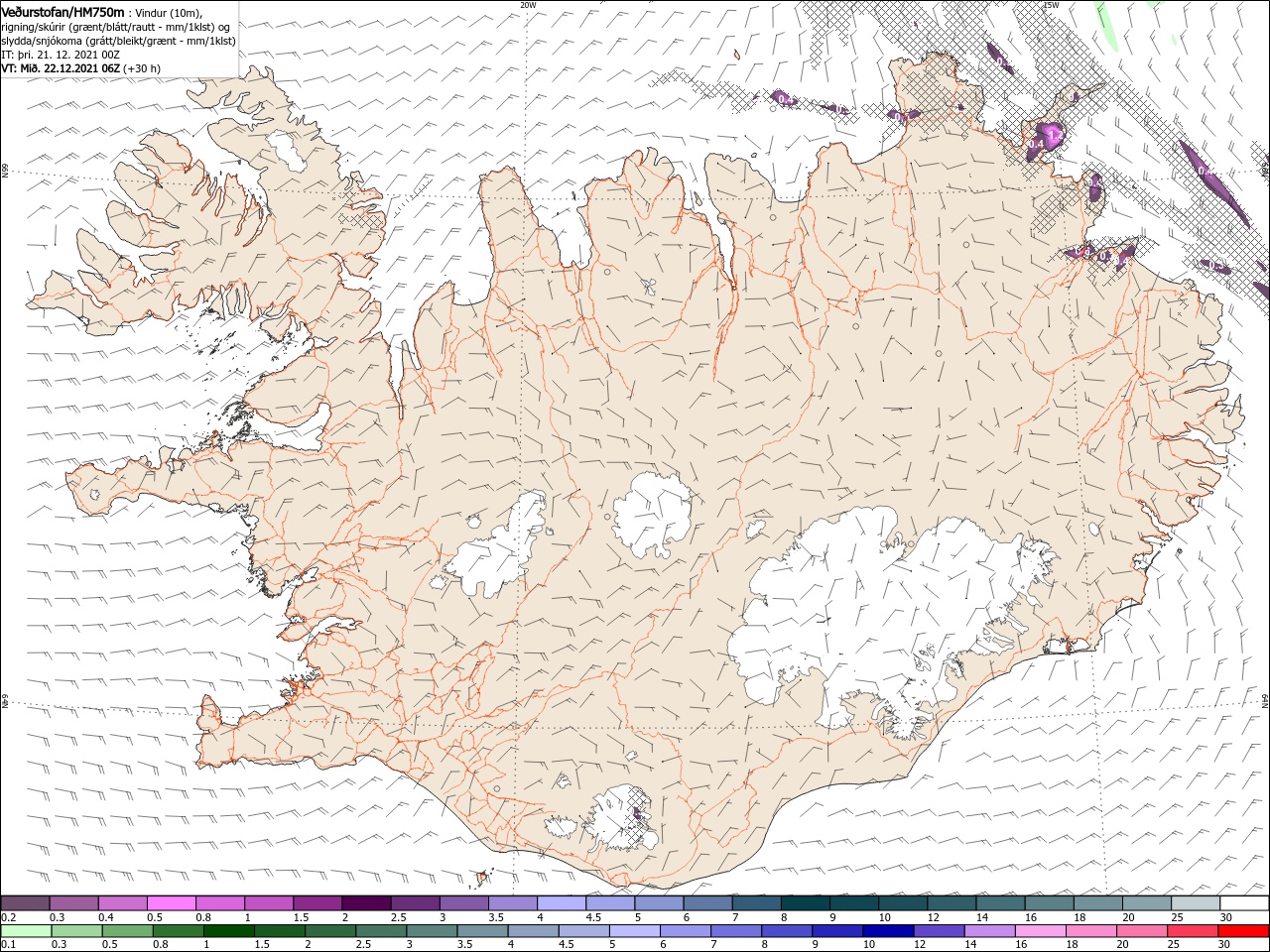Viewport: 1270px width, 952px height.
Task: Pick the bottom-row pale green swatch starting at 0.1
Action: 26,931
